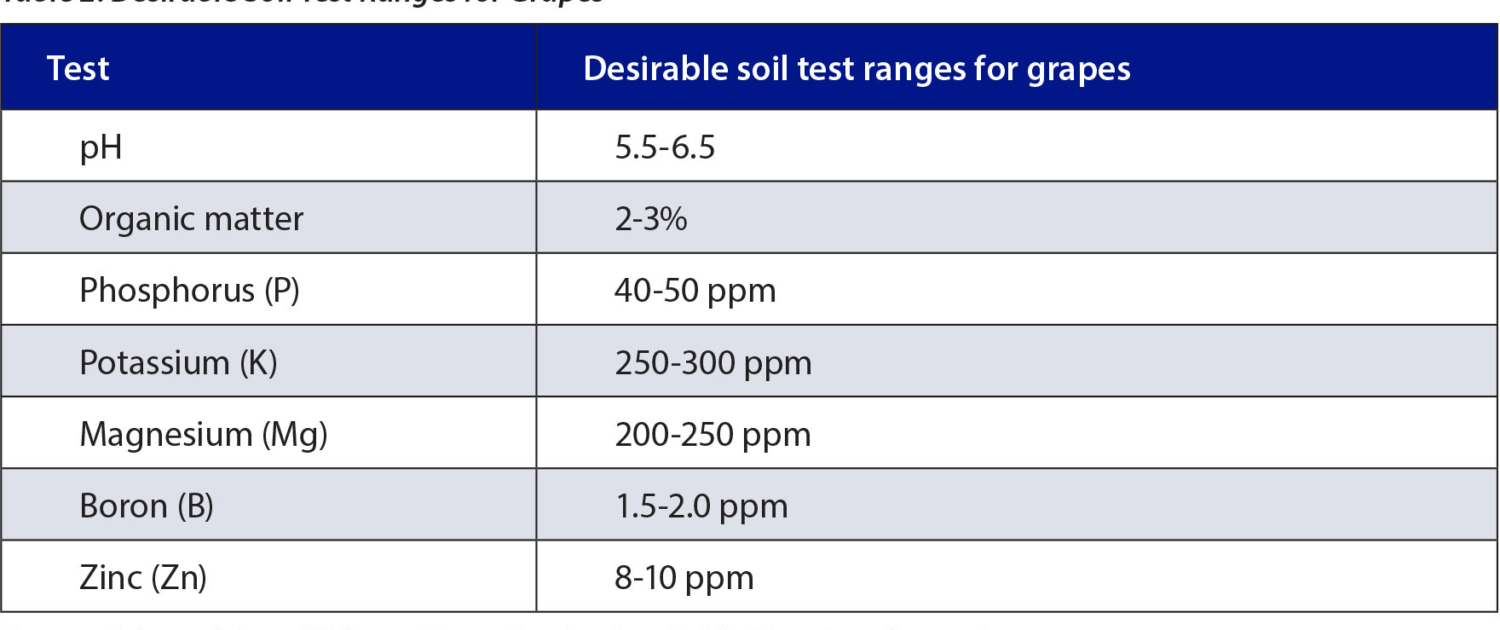Click the cut-off source note below the table
This screenshot has width=1500, height=630.
[500, 625]
